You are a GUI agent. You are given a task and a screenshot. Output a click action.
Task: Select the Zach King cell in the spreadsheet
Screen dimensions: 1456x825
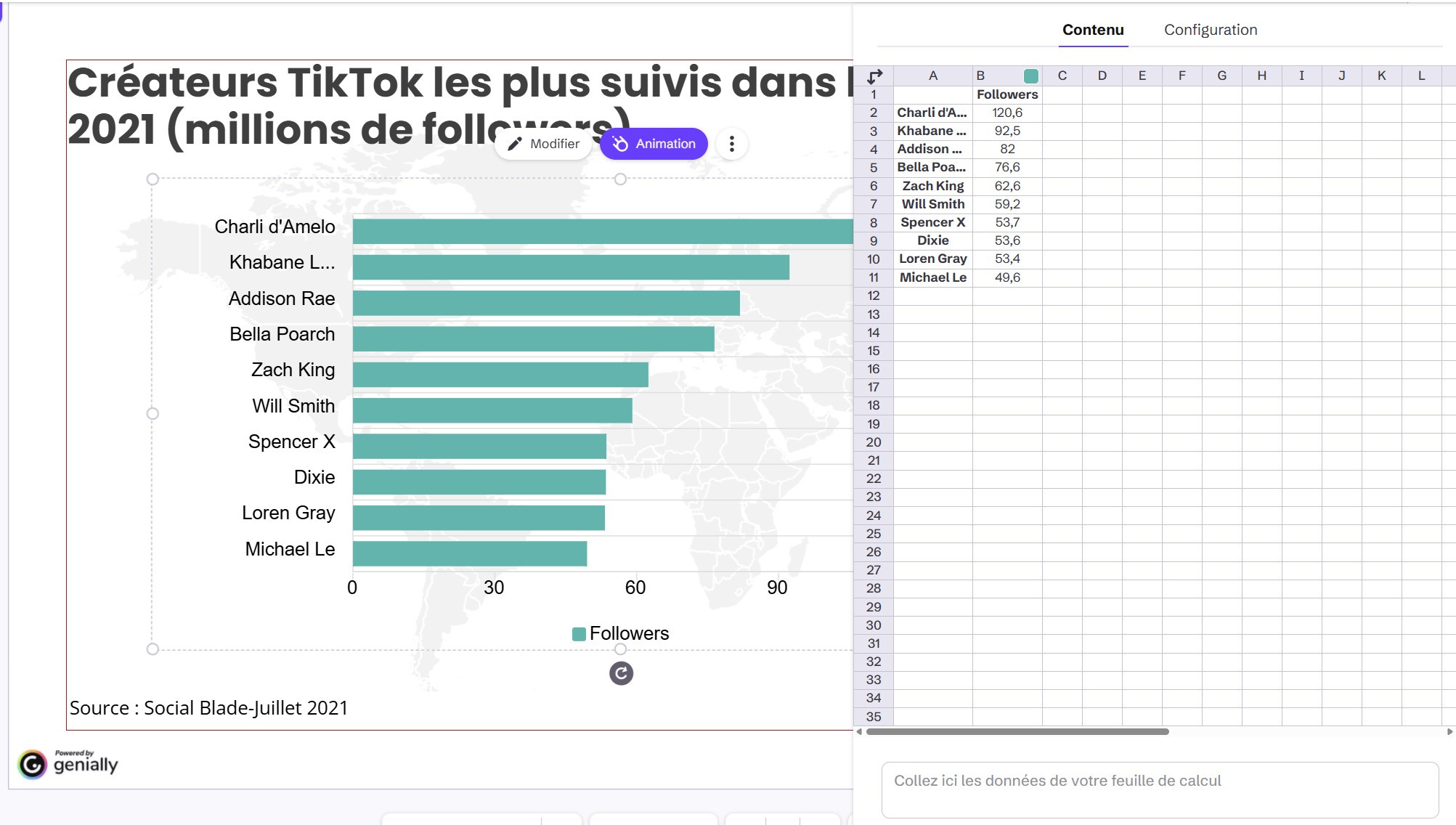click(933, 186)
